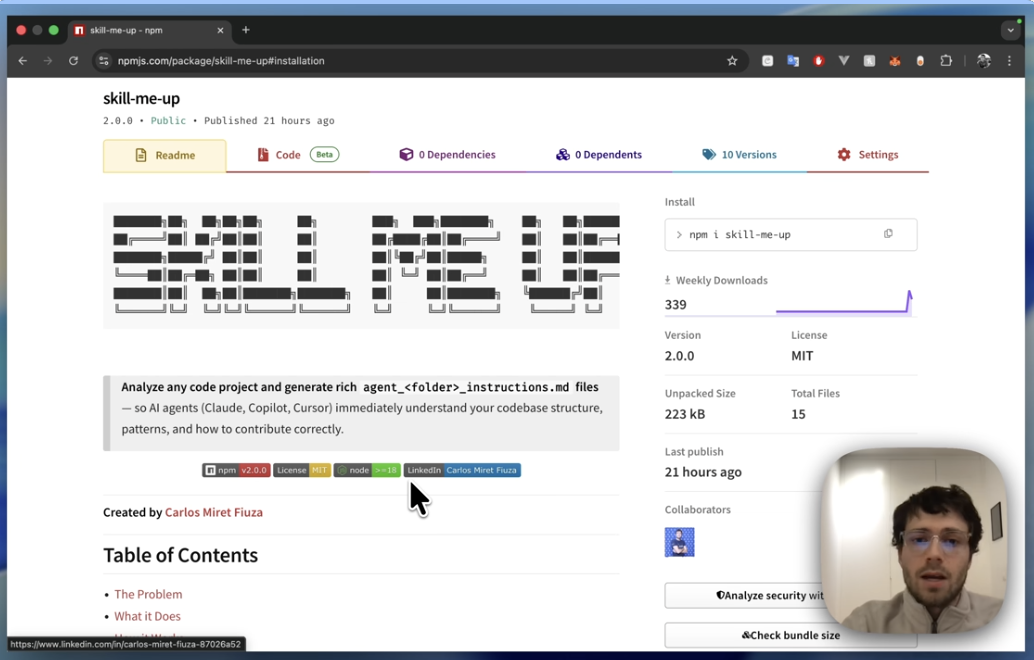This screenshot has width=1034, height=660.
Task: Click the 339 weekly downloads value
Action: click(675, 305)
